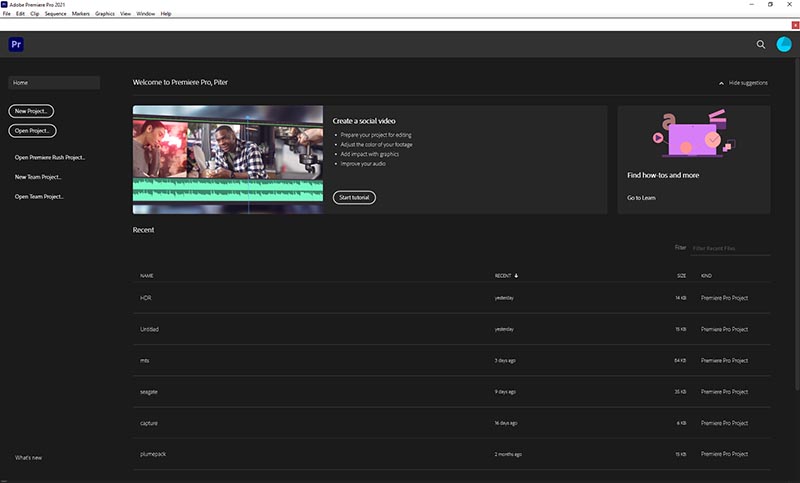
Task: Click the social video tutorial thumbnail
Action: [x=228, y=160]
